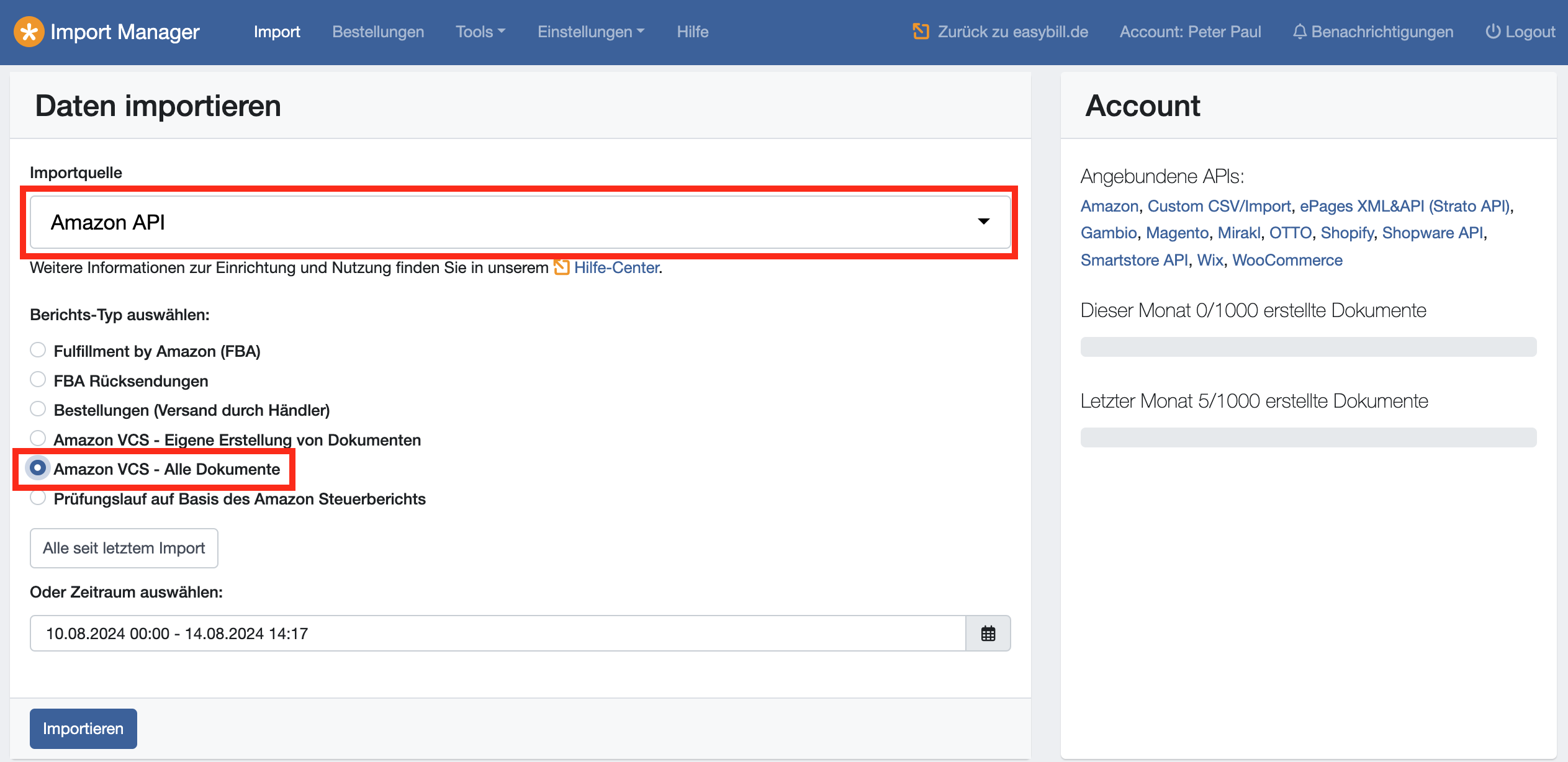Open the Shopware API link

(1433, 233)
